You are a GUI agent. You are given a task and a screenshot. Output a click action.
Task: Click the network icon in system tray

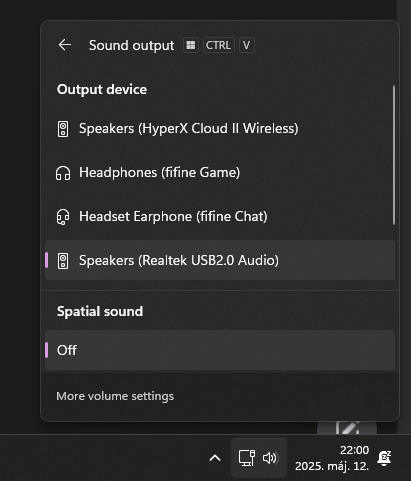pyautogui.click(x=247, y=458)
